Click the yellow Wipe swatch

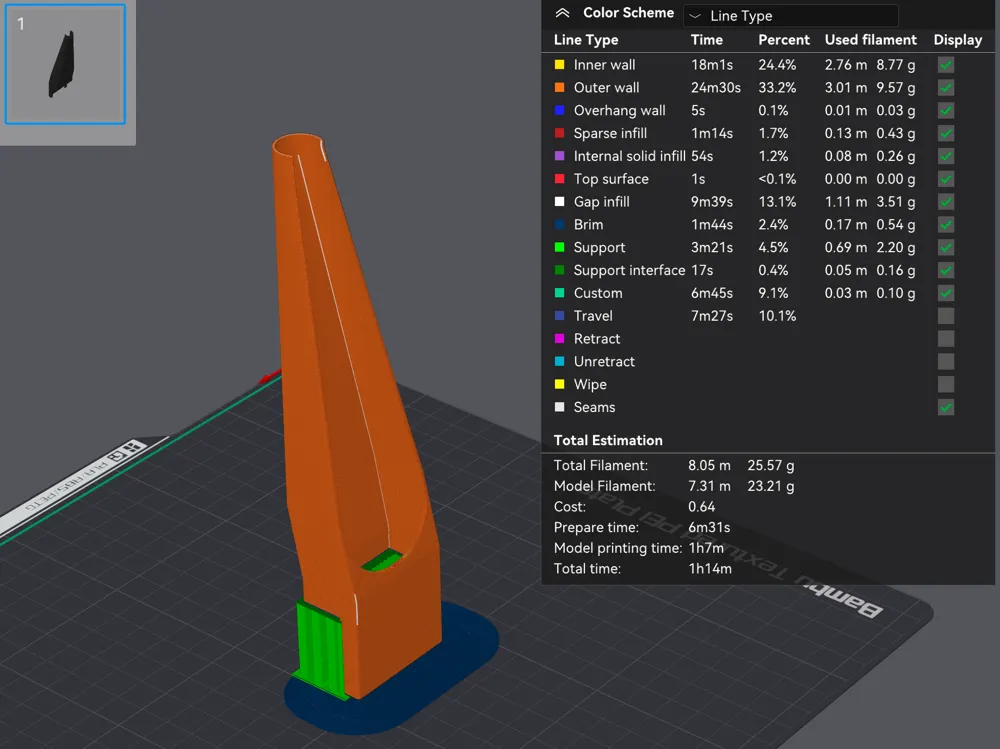pyautogui.click(x=559, y=385)
